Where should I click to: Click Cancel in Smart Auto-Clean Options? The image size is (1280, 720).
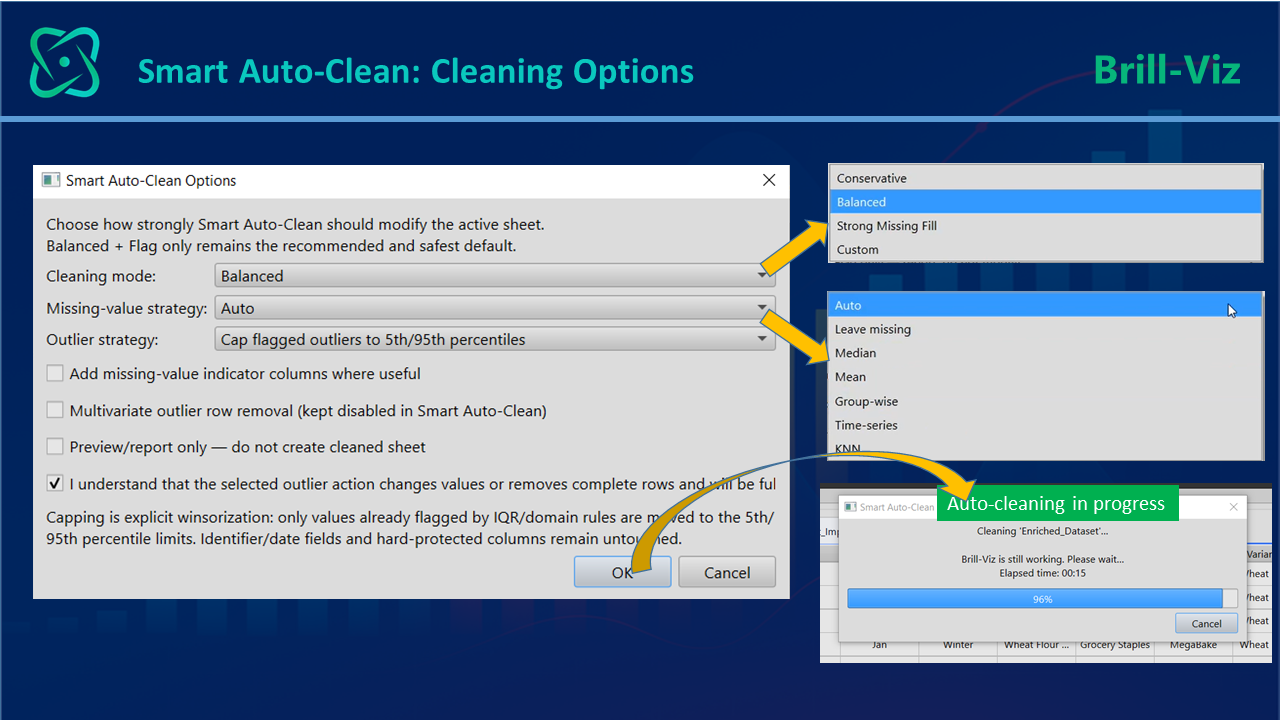click(x=727, y=572)
